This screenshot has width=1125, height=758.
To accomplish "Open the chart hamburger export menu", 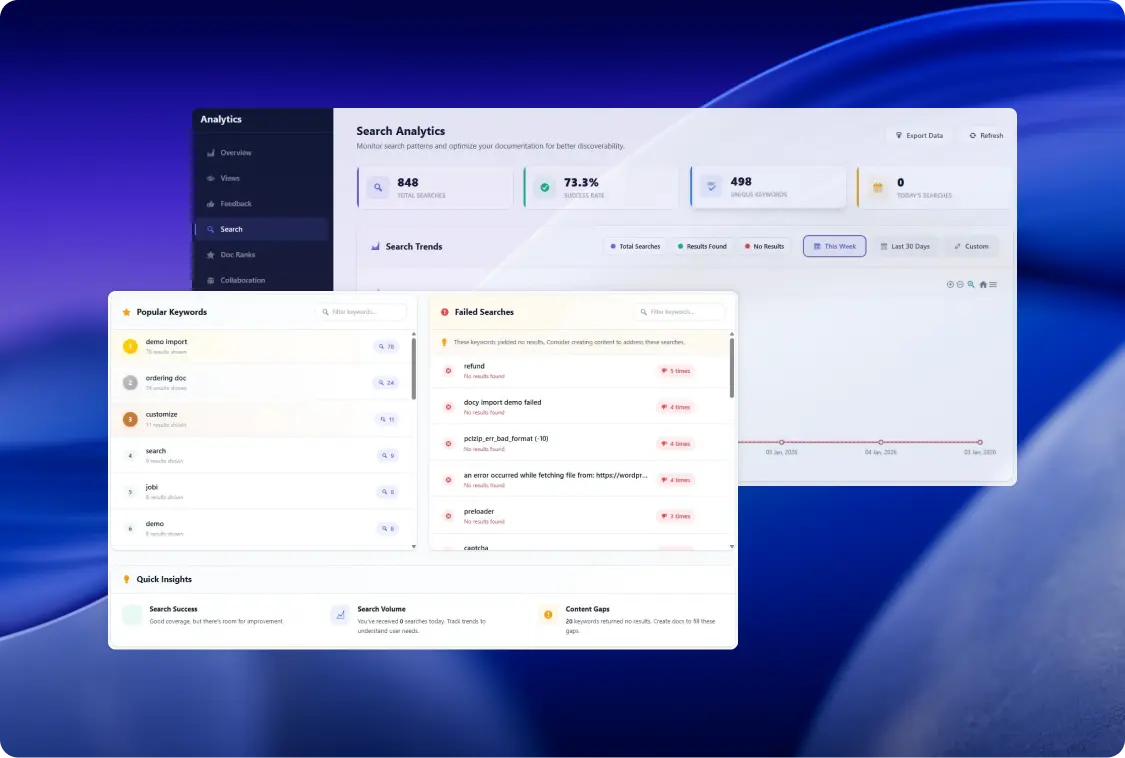I will click(x=993, y=284).
